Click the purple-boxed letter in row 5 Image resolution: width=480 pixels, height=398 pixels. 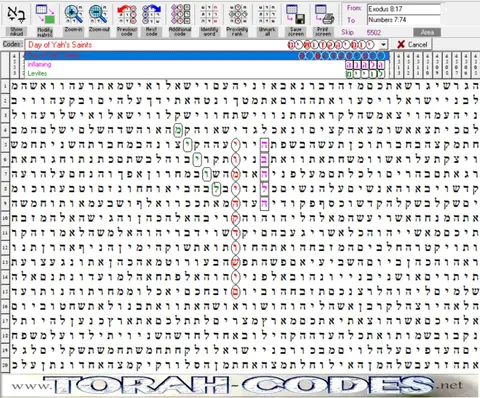point(264,144)
